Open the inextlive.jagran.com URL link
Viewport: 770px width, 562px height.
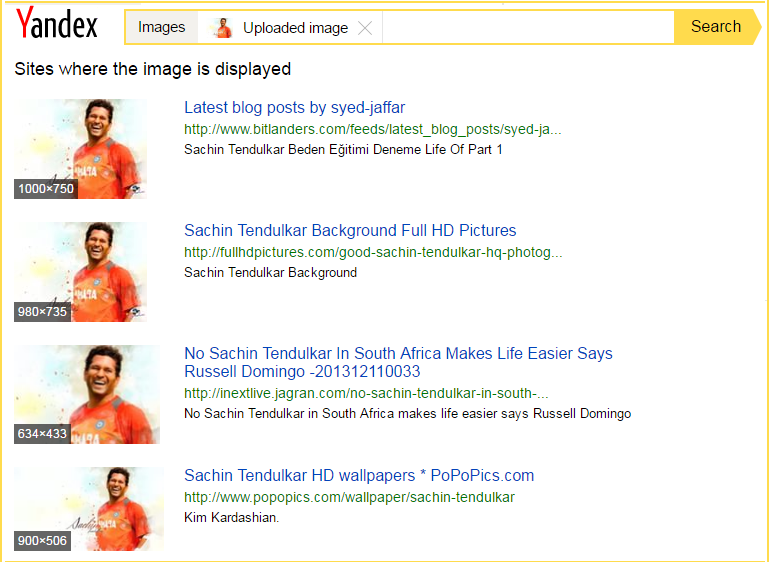366,393
